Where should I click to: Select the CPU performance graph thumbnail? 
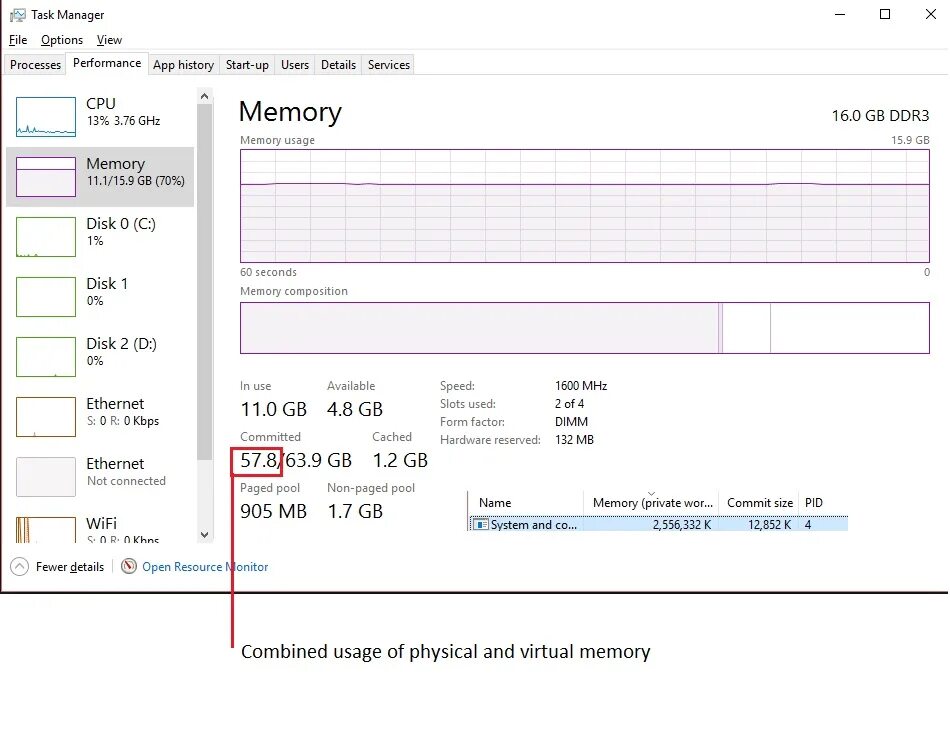(x=46, y=117)
